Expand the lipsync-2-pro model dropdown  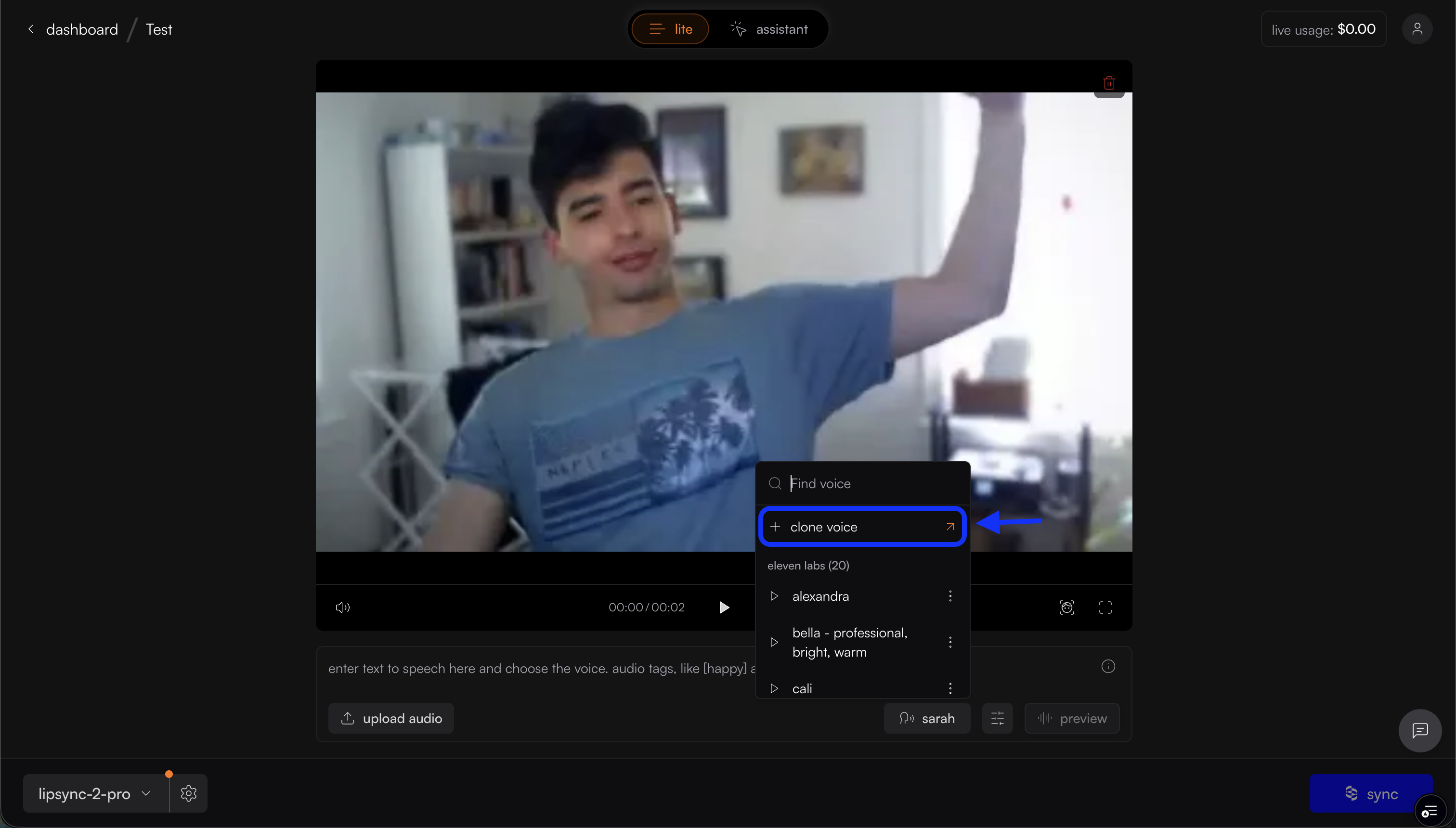[95, 793]
